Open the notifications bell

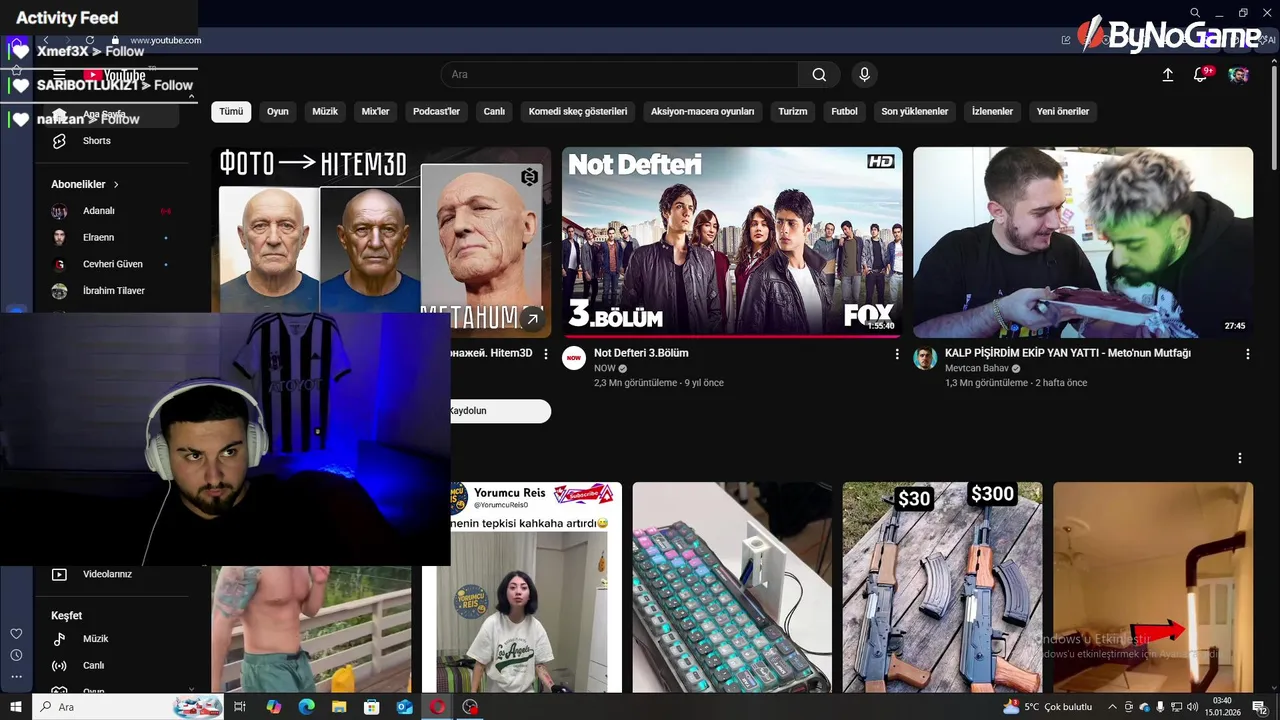click(1201, 75)
